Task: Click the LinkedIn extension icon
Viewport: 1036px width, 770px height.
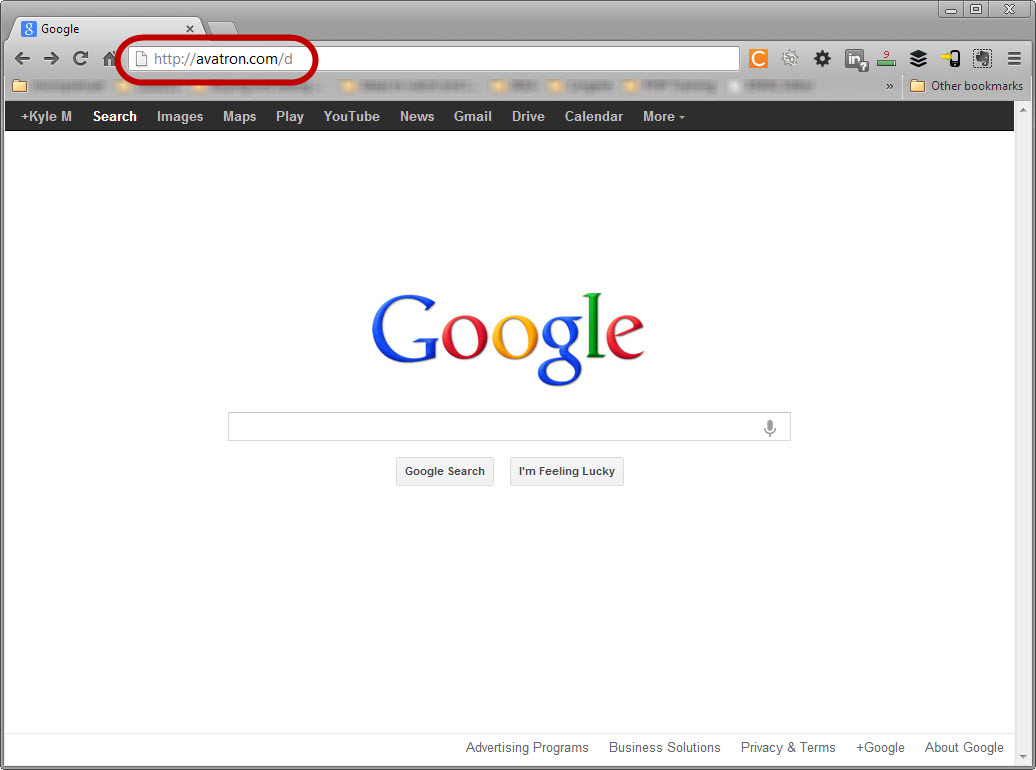Action: click(x=856, y=59)
